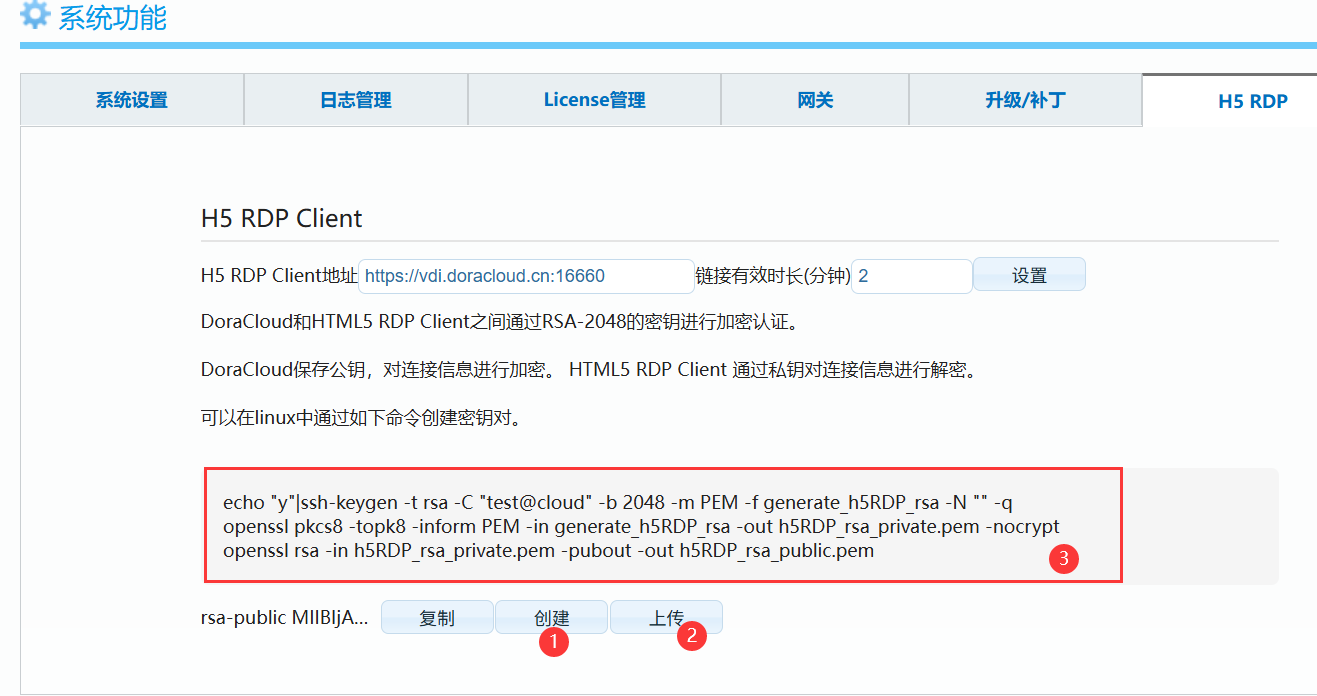This screenshot has height=696, width=1317.
Task: Click the 链接有效时长 minutes input field
Action: coord(910,274)
